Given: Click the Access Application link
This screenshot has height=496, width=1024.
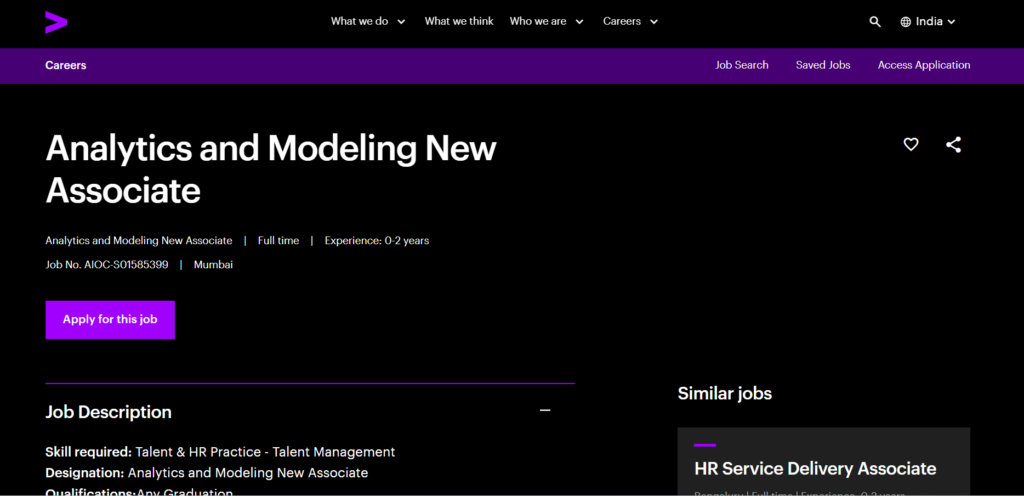Looking at the screenshot, I should click(924, 65).
